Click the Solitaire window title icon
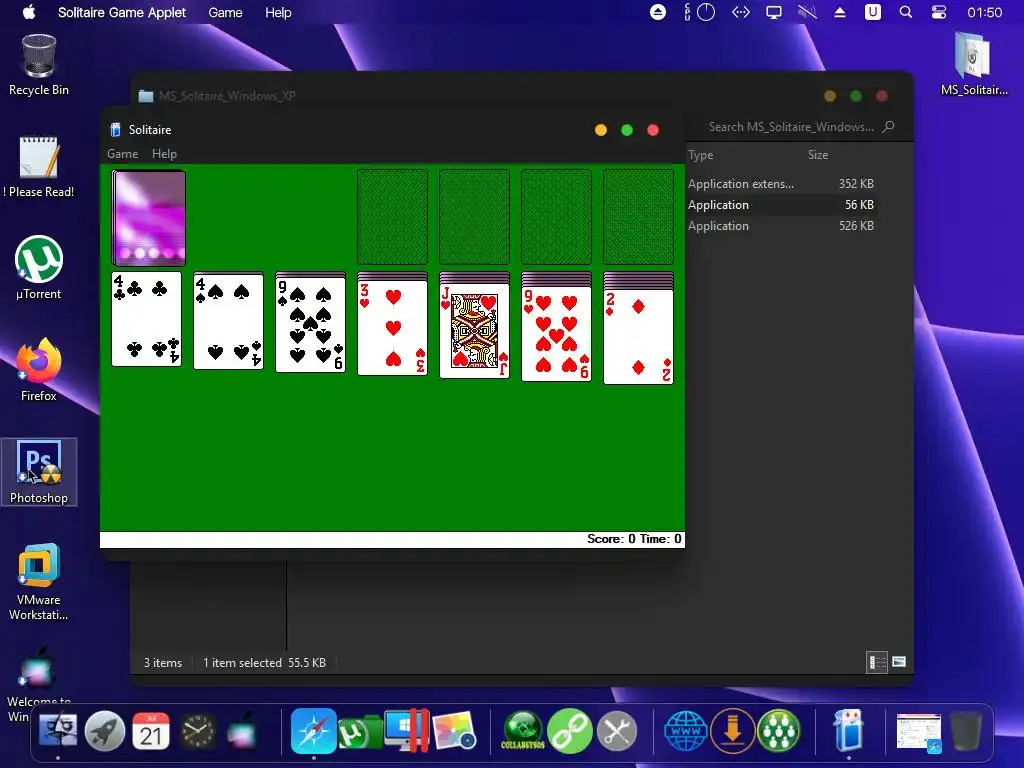The width and height of the screenshot is (1024, 768). coord(115,129)
